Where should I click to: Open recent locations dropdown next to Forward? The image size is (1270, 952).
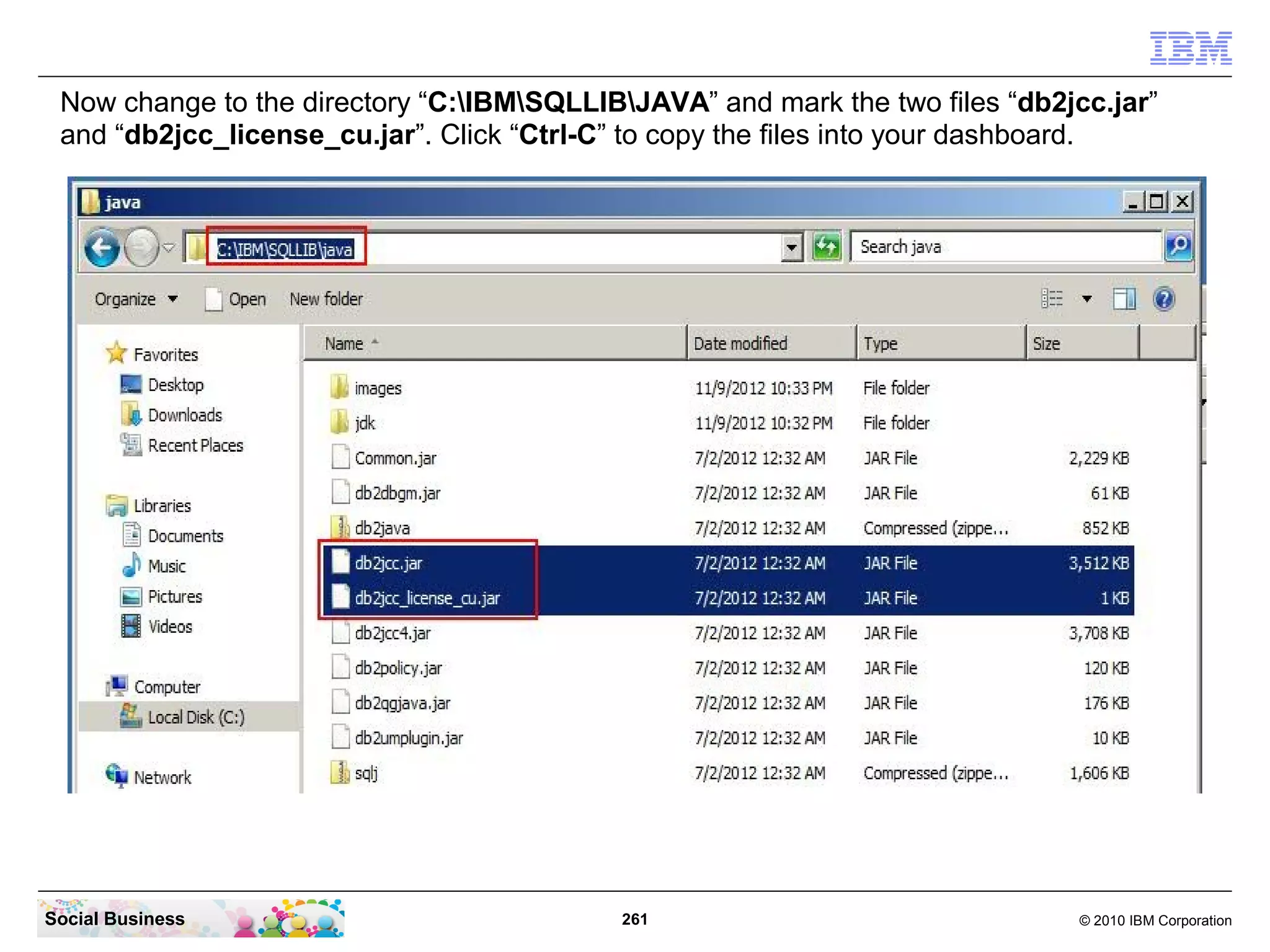pyautogui.click(x=169, y=248)
